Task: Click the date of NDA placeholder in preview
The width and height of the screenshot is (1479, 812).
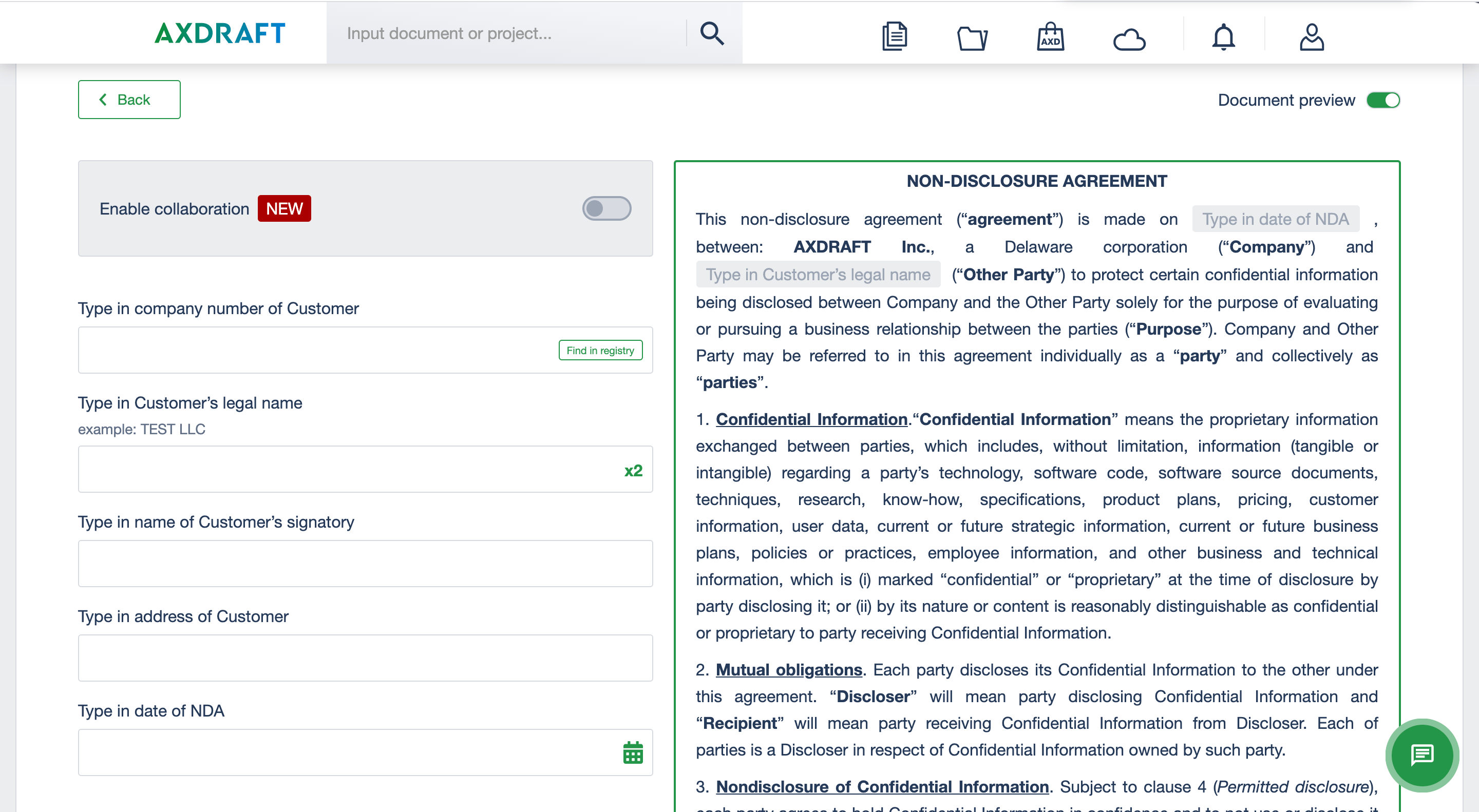Action: (x=1275, y=219)
